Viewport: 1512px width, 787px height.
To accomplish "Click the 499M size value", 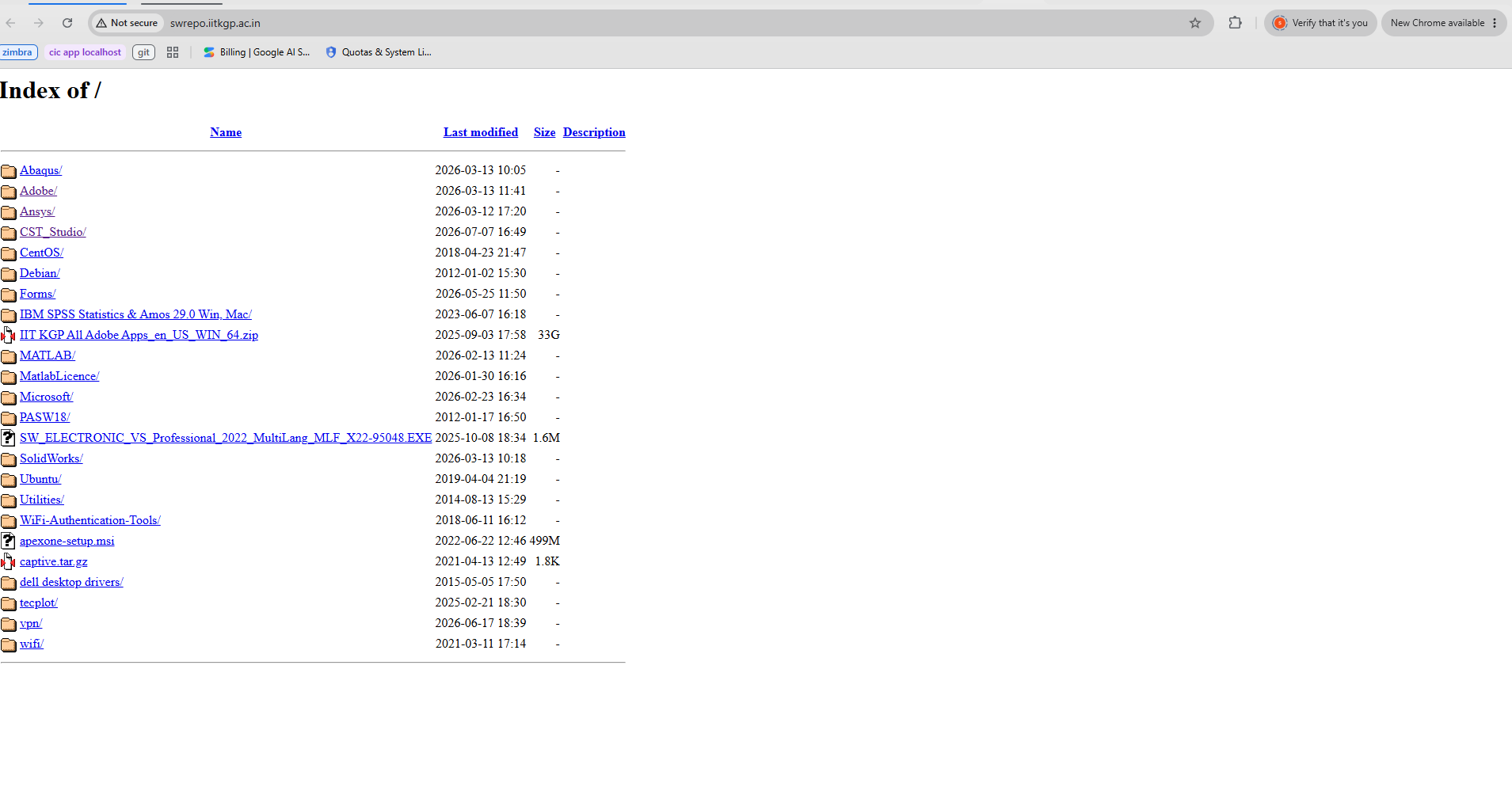I will coord(545,541).
